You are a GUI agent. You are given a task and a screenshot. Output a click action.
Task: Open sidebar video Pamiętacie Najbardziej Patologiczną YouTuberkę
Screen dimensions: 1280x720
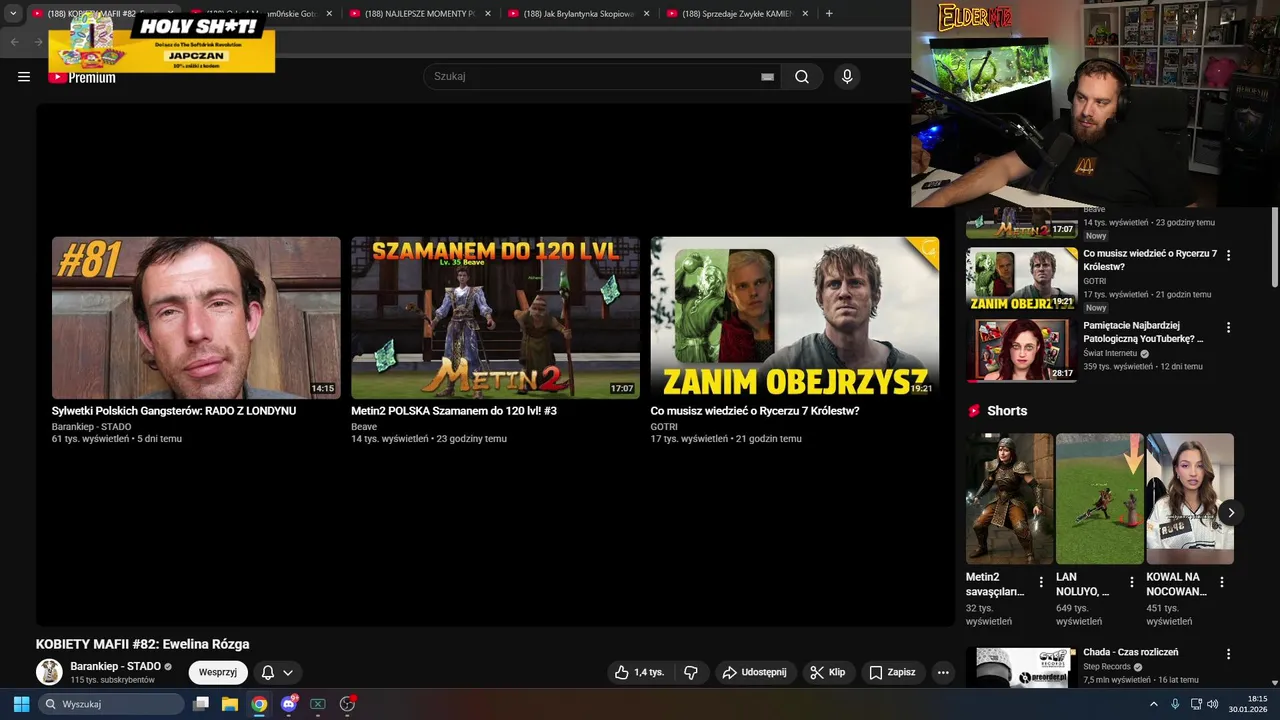click(x=1143, y=332)
